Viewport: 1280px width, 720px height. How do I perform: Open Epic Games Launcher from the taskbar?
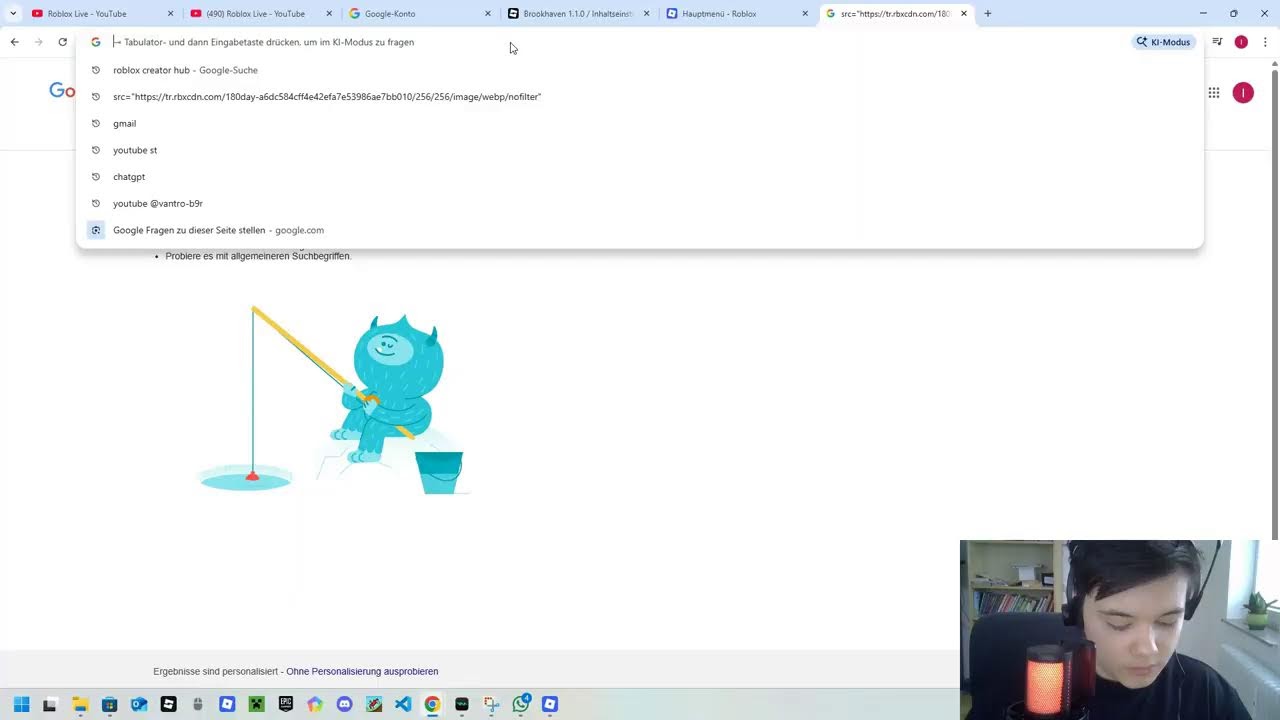286,704
